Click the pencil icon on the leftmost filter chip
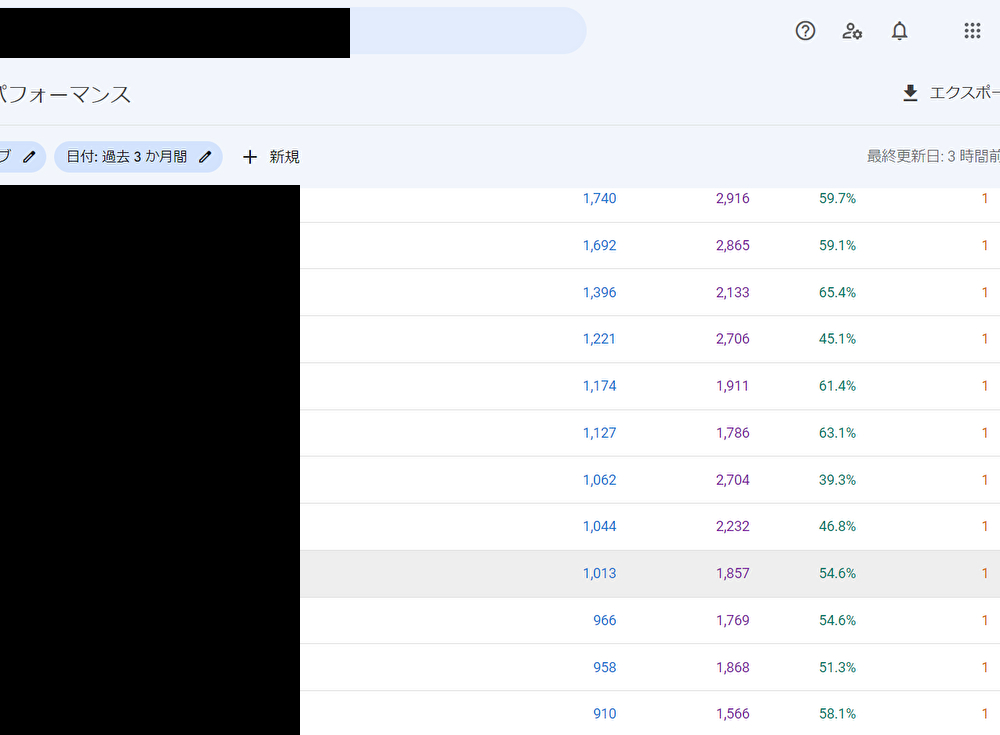The width and height of the screenshot is (1000, 735). (x=29, y=157)
